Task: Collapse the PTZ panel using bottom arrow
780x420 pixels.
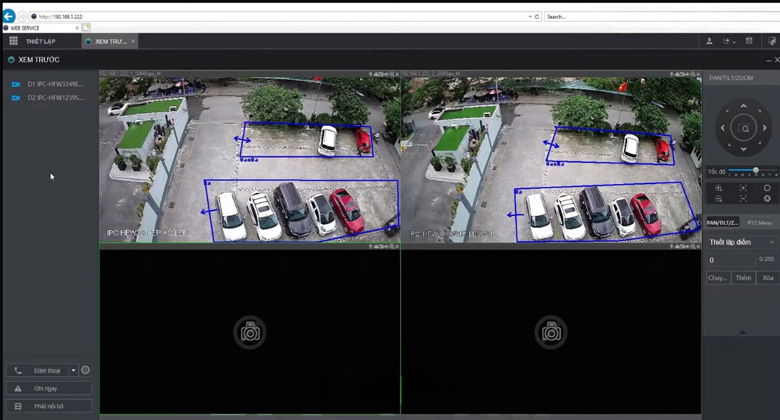Action: tap(741, 332)
